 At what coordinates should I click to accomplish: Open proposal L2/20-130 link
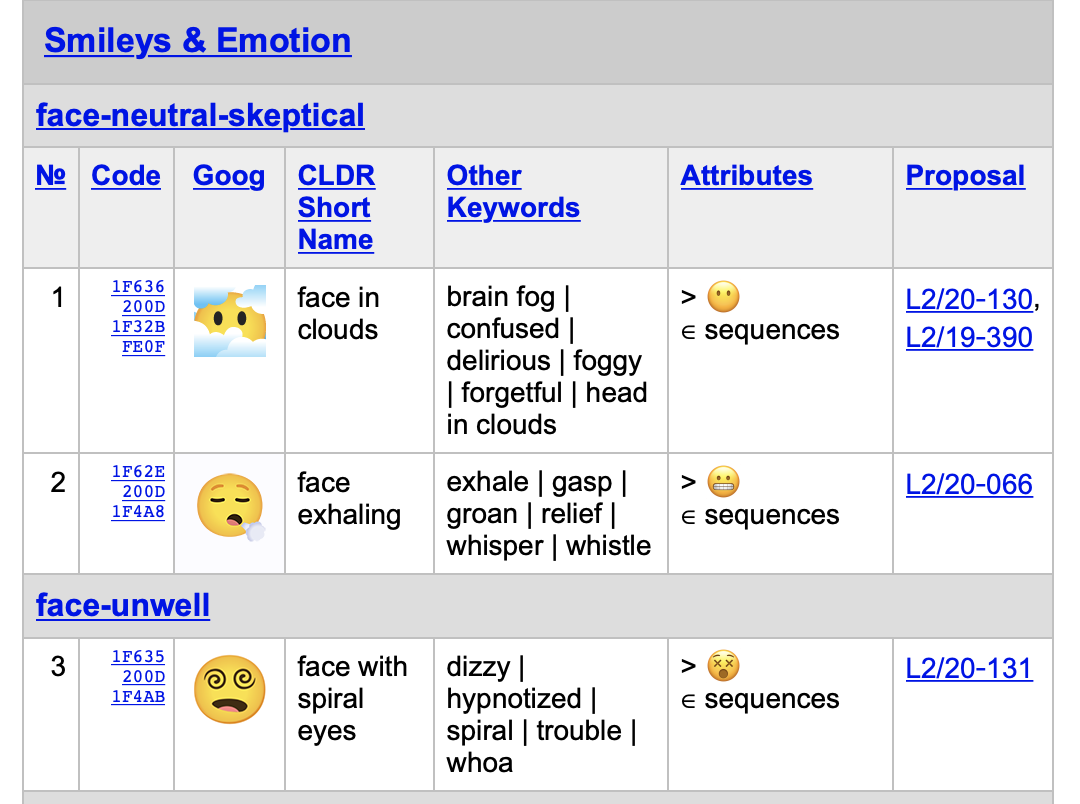point(968,299)
